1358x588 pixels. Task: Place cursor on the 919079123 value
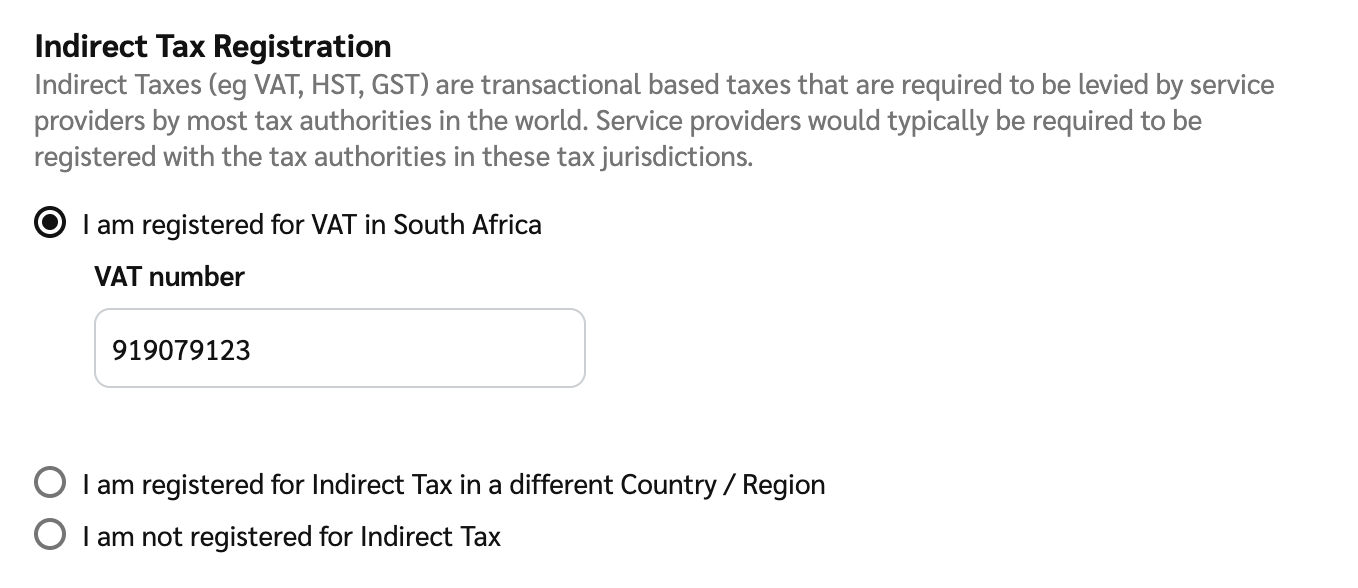click(x=181, y=350)
